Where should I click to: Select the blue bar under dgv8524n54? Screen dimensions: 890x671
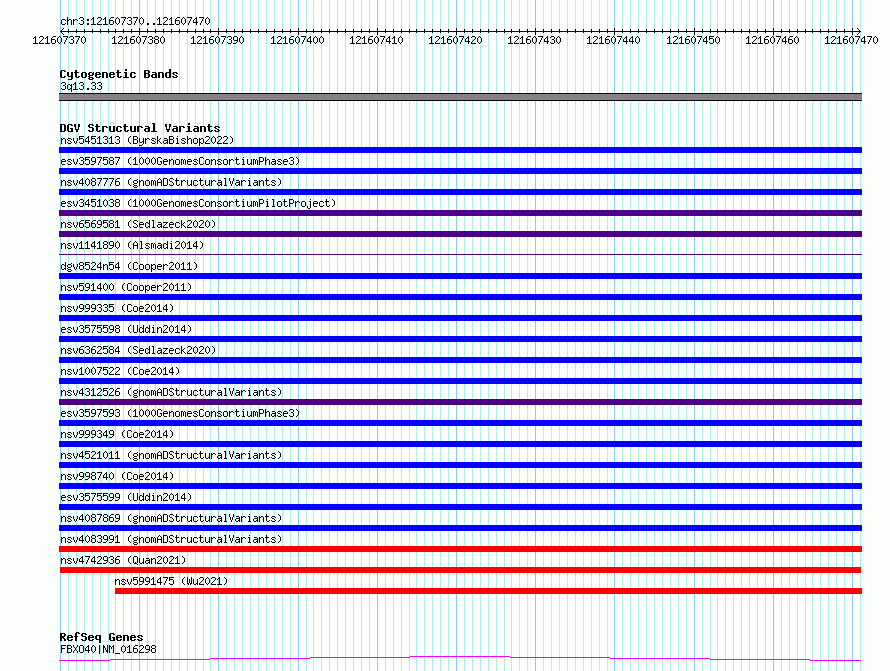[x=460, y=276]
